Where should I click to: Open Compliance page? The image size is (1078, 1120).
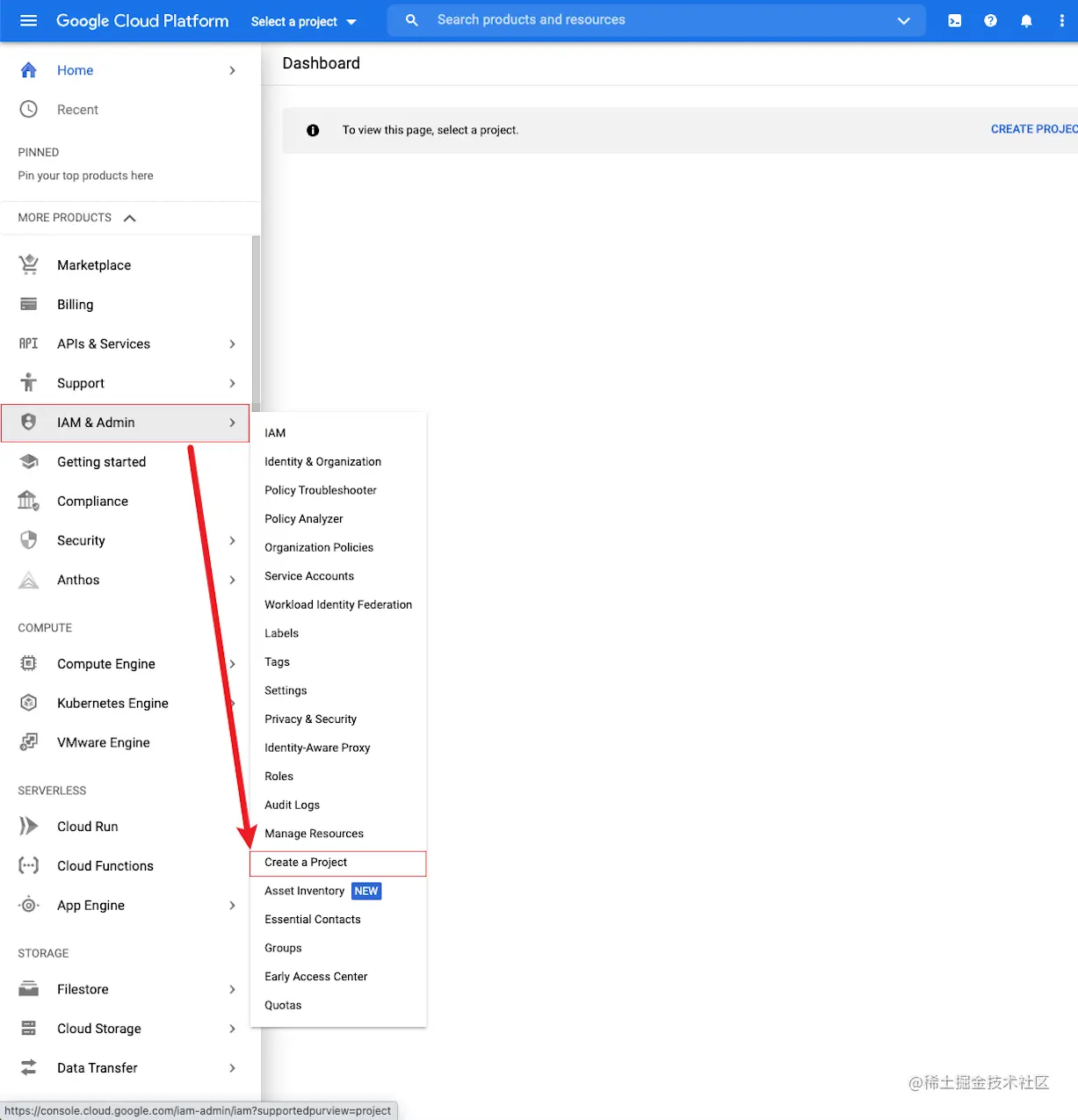(x=126, y=501)
